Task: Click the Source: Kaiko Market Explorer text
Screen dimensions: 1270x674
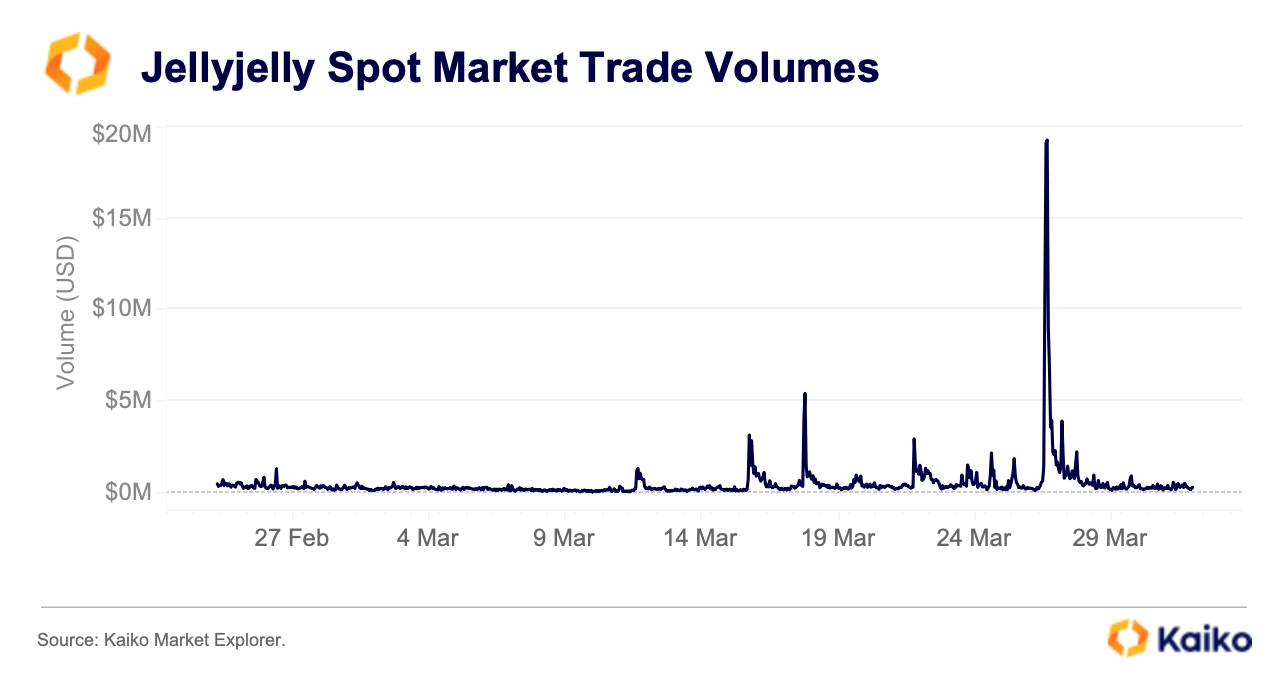Action: [161, 639]
